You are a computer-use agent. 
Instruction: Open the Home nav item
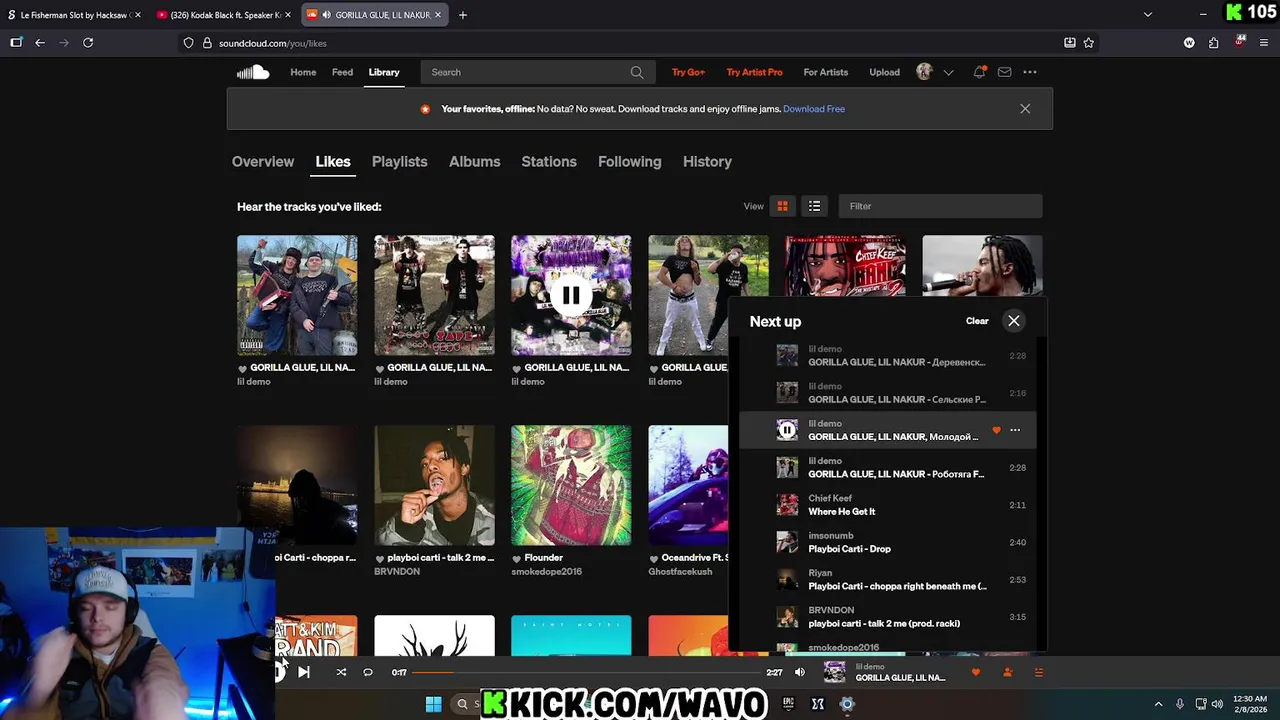[303, 72]
